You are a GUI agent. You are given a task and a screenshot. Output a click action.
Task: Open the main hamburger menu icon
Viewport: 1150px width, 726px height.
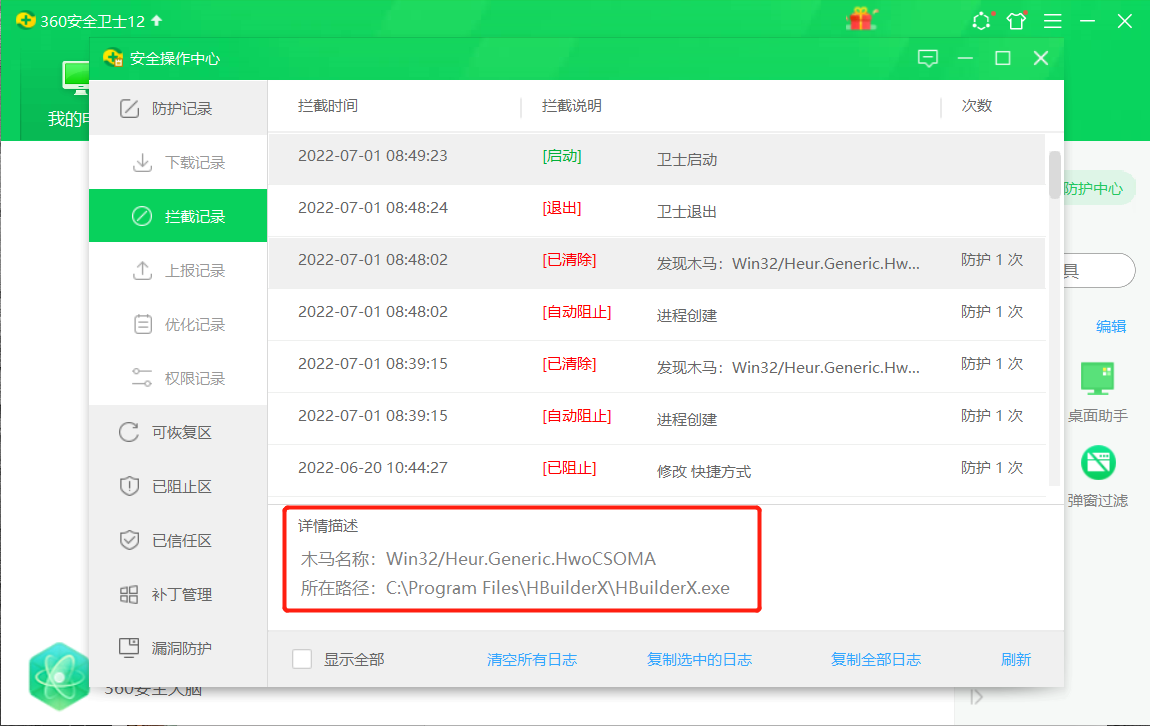[x=1052, y=21]
